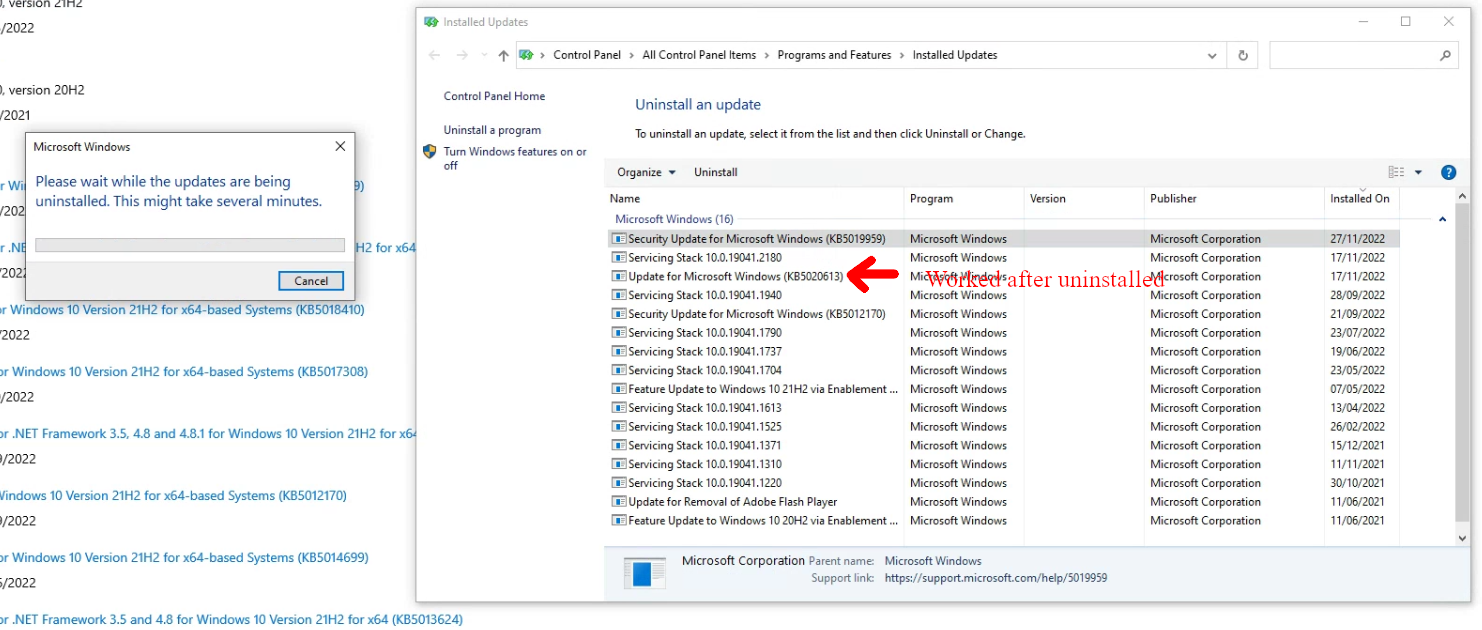The height and width of the screenshot is (630, 1482).
Task: Open the Help question mark icon
Action: click(1448, 172)
